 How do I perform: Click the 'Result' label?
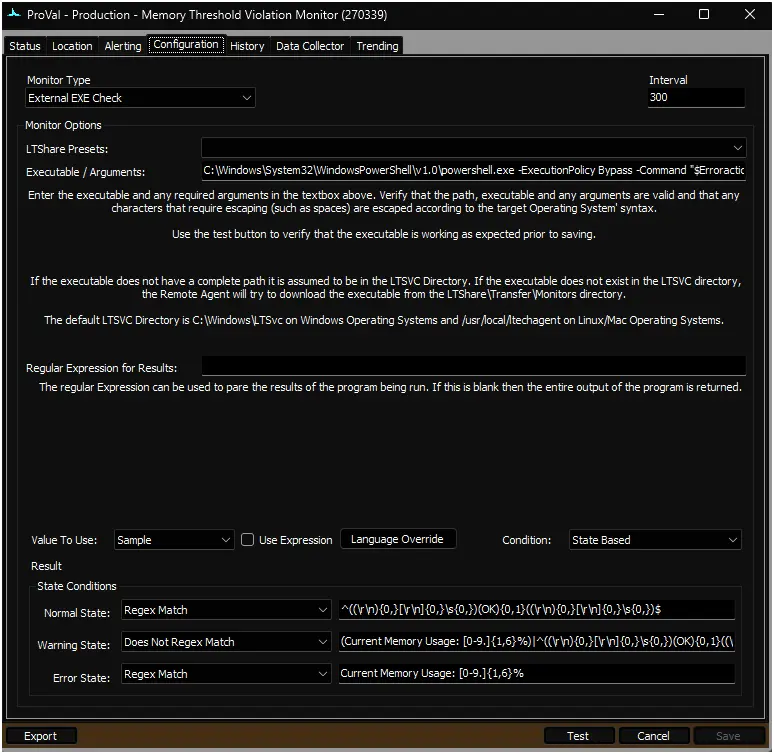(46, 566)
